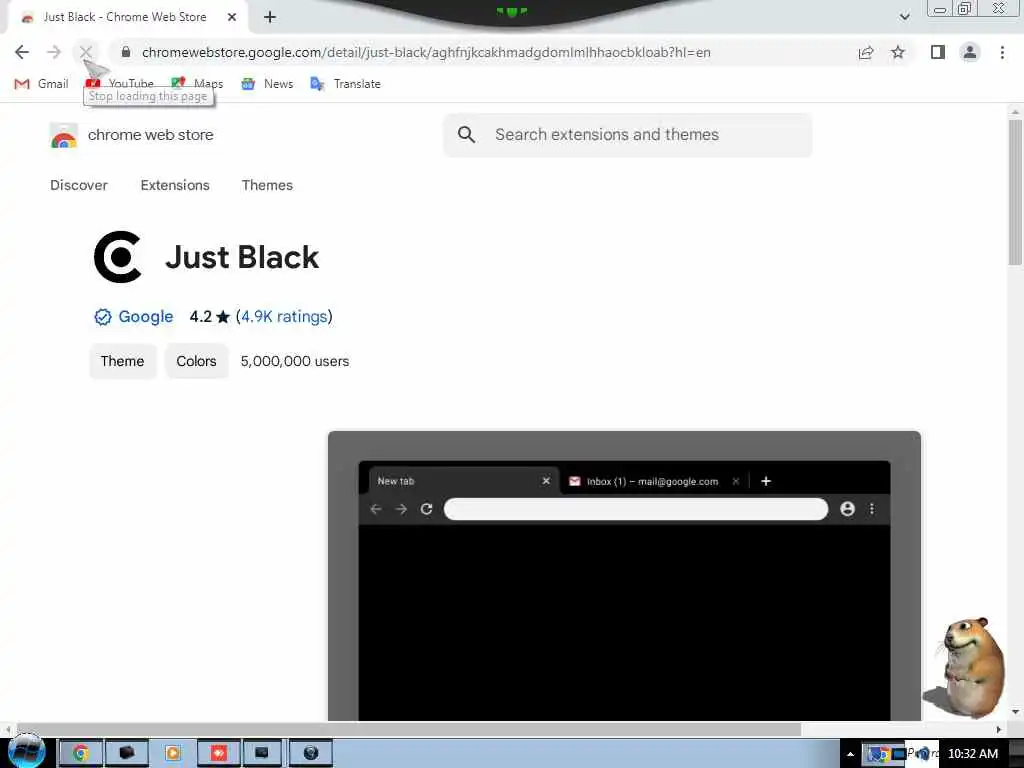The image size is (1024, 768).
Task: Click the red recorder taskbar icon
Action: (x=218, y=753)
